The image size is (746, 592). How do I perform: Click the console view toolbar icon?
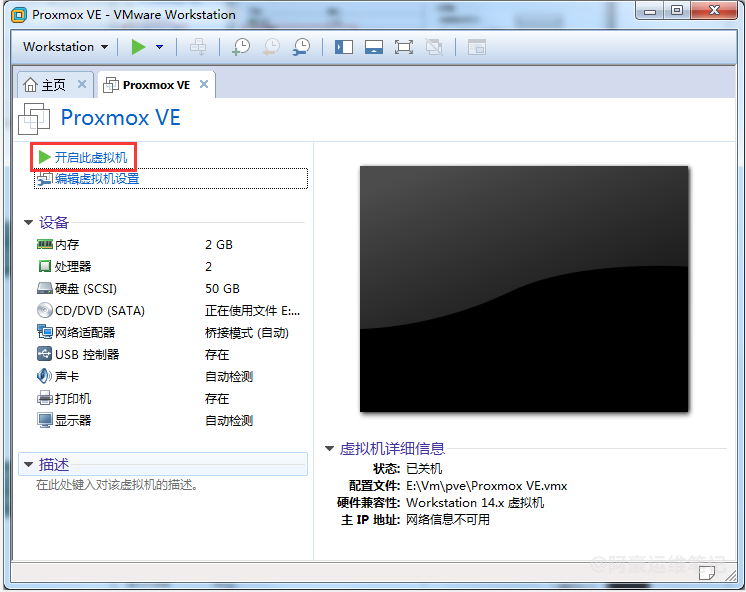point(477,47)
